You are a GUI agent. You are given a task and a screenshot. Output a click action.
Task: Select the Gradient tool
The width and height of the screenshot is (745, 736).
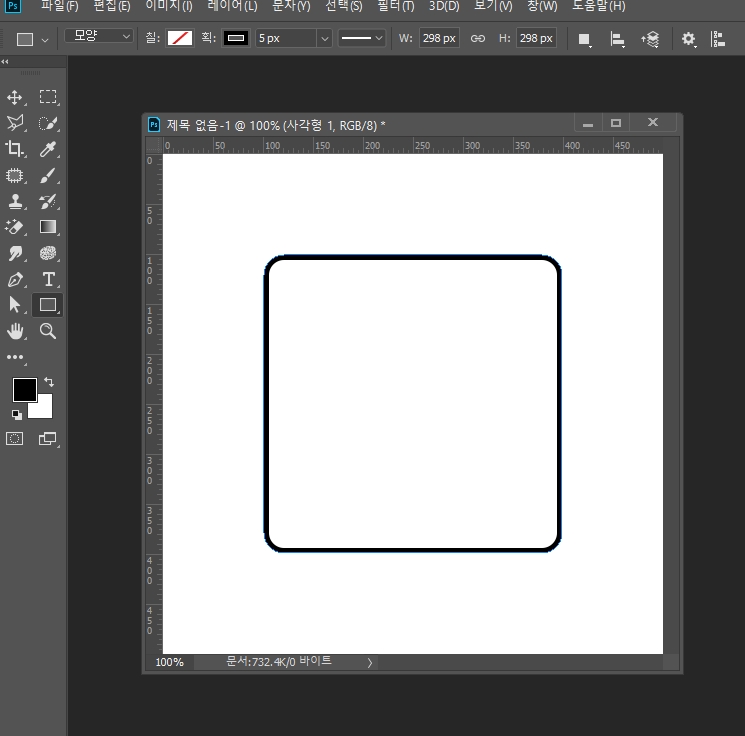click(48, 227)
